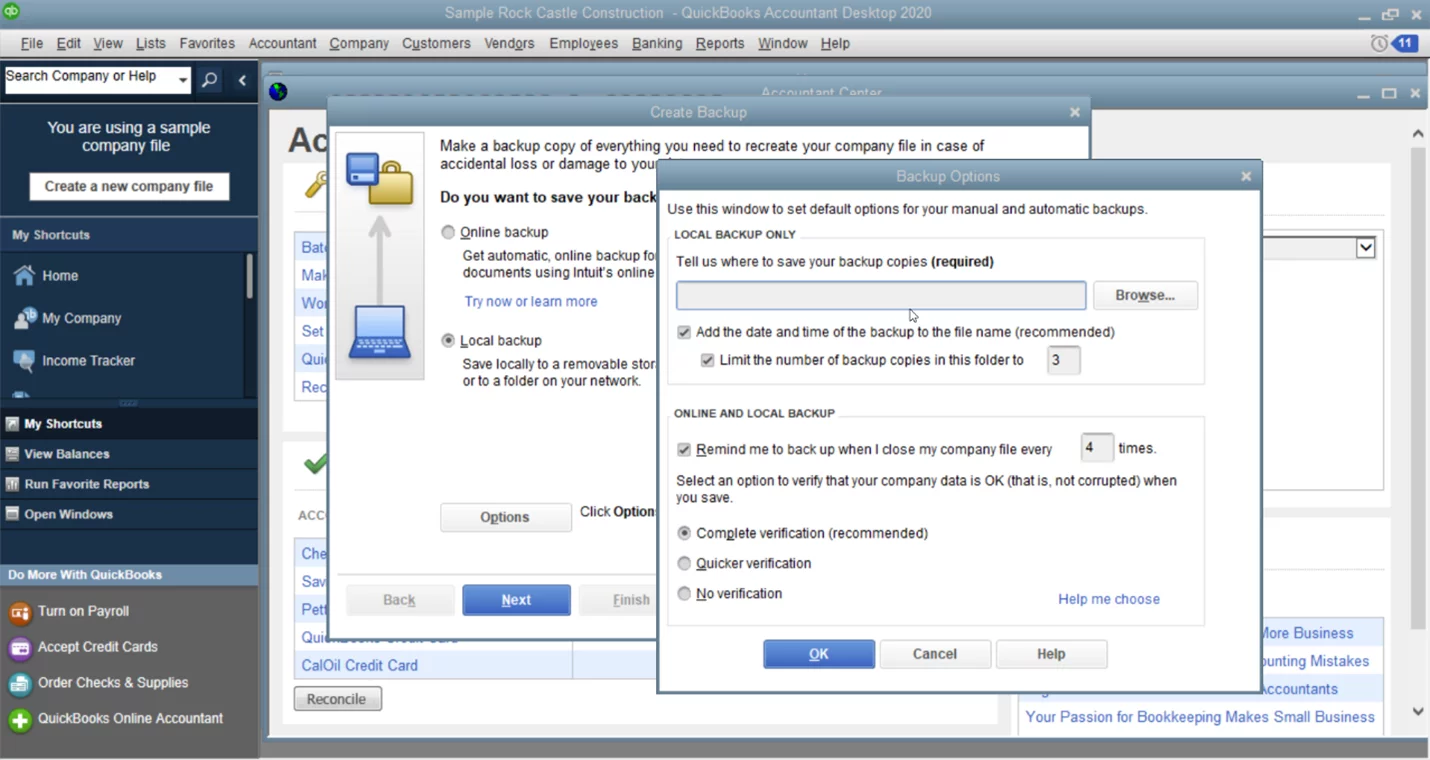The width and height of the screenshot is (1430, 760).
Task: Click the search magnifier icon
Action: (x=209, y=80)
